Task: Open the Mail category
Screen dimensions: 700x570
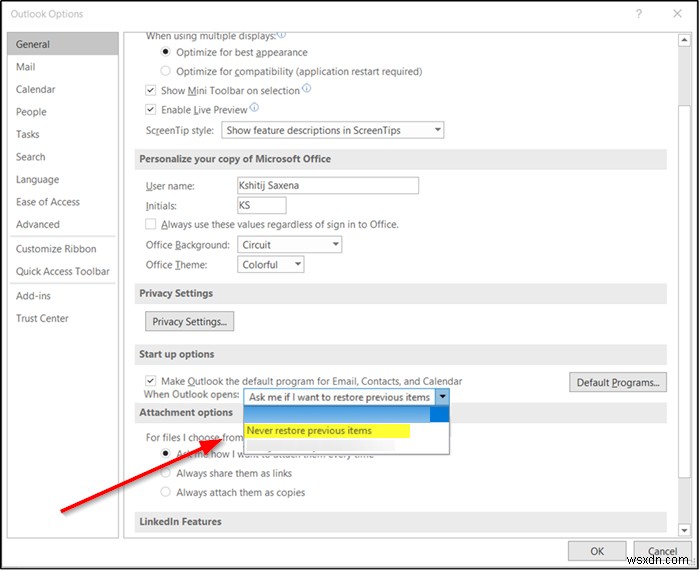Action: click(x=63, y=67)
